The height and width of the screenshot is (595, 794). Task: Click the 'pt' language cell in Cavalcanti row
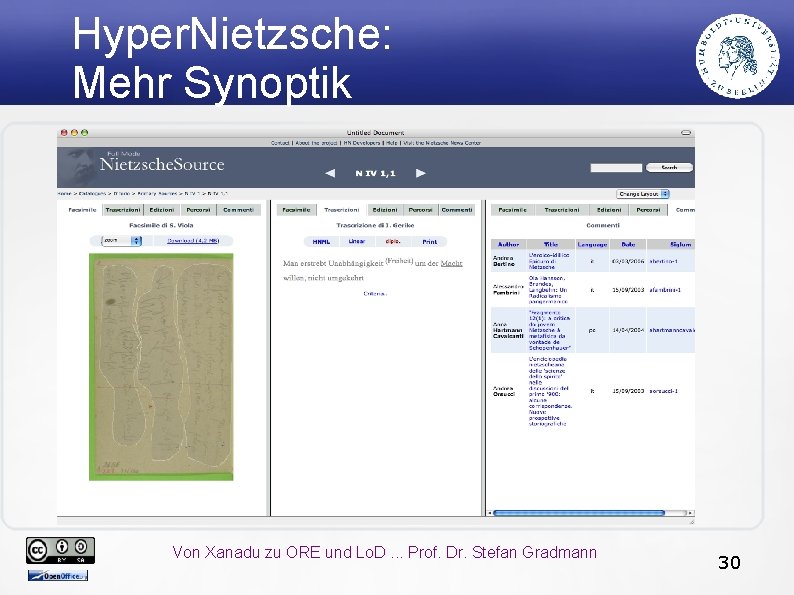(592, 330)
